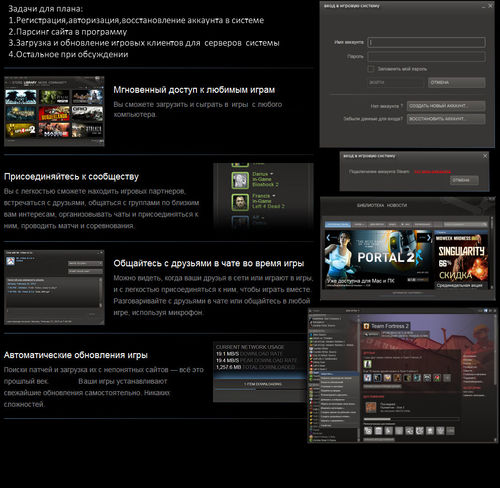Viewport: 500px width, 488px height.
Task: Click the store search field
Action: pos(465,224)
